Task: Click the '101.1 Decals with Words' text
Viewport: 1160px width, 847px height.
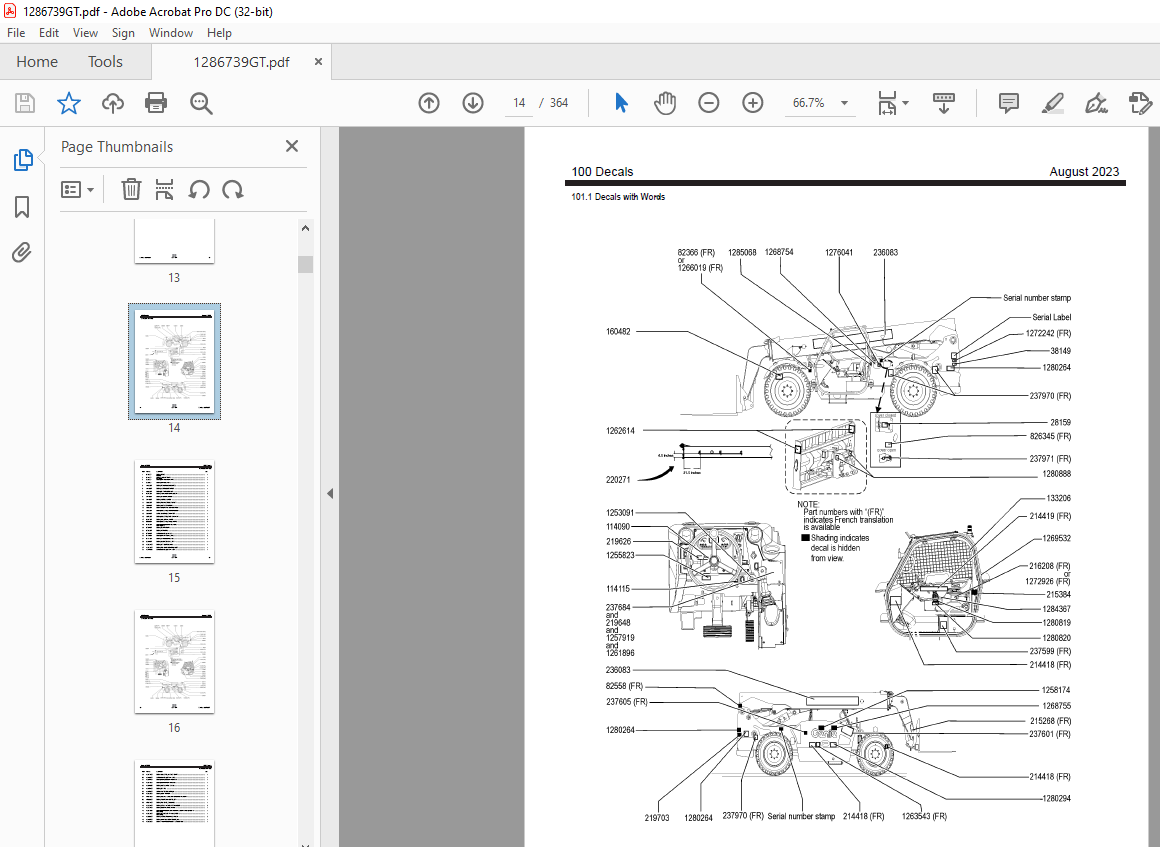Action: 618,197
